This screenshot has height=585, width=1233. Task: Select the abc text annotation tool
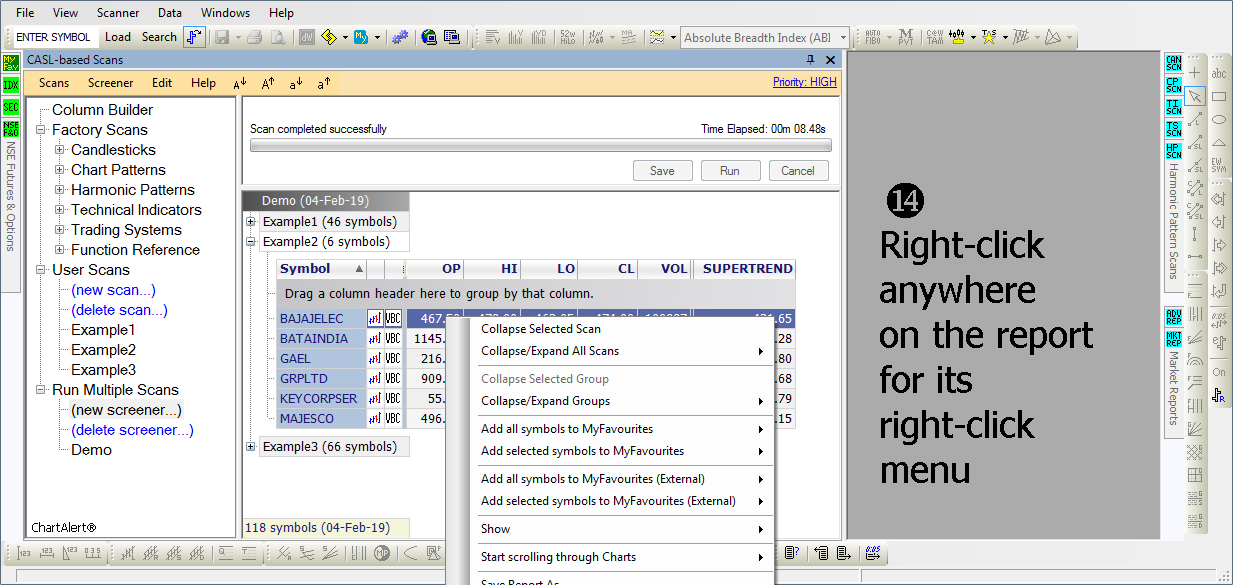click(1219, 73)
